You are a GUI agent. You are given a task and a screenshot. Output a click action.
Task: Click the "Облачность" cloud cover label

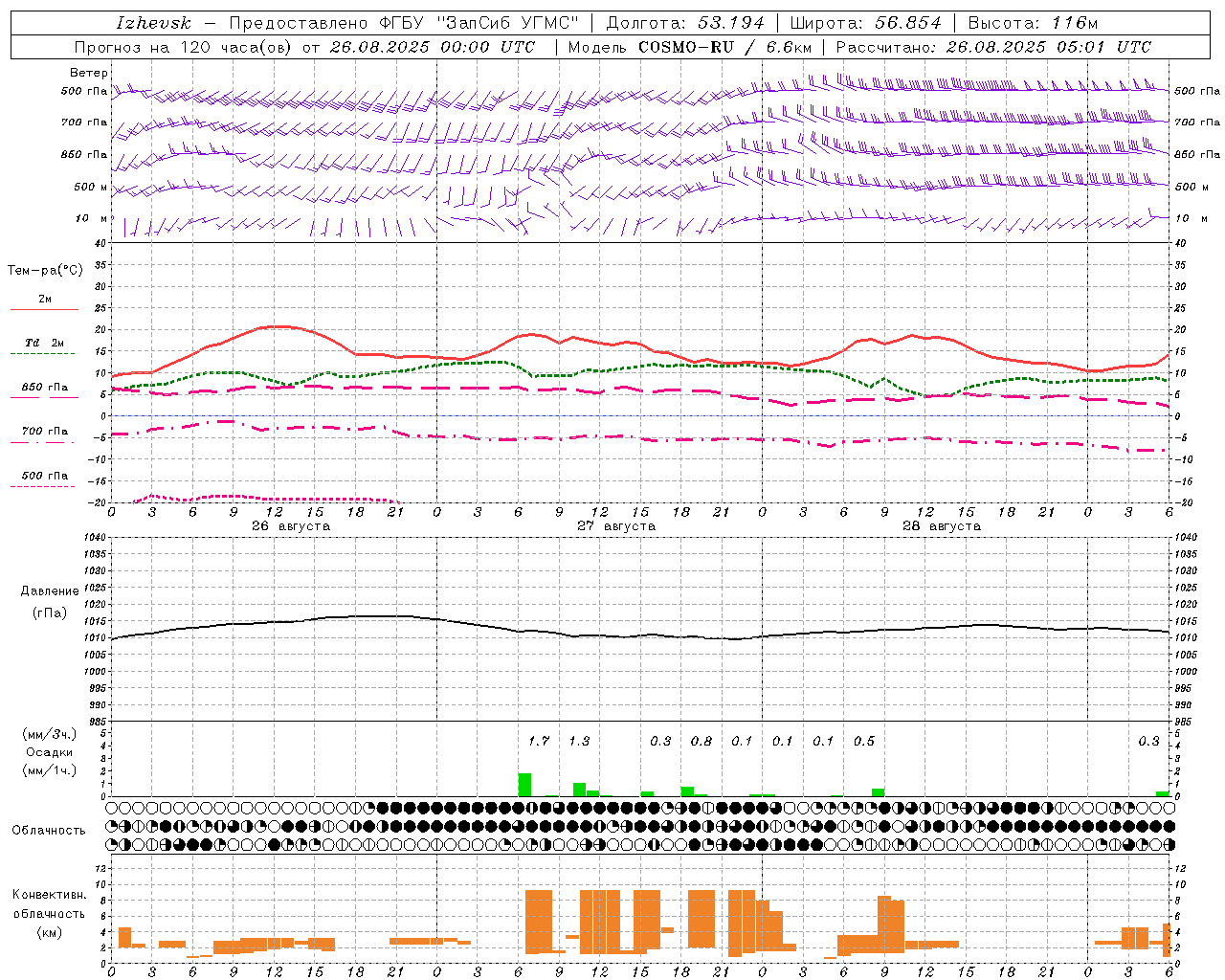point(49,830)
